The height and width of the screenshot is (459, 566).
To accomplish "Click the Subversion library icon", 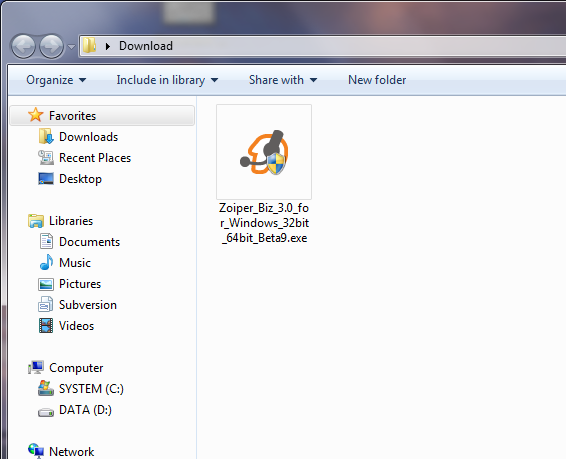I will coord(45,304).
